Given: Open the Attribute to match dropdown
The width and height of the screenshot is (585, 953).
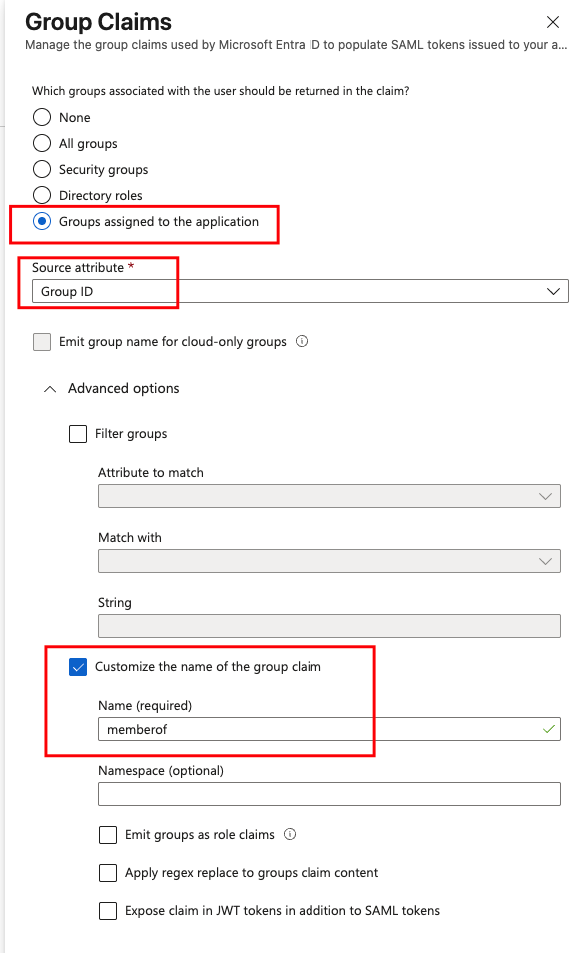Looking at the screenshot, I should pos(329,496).
